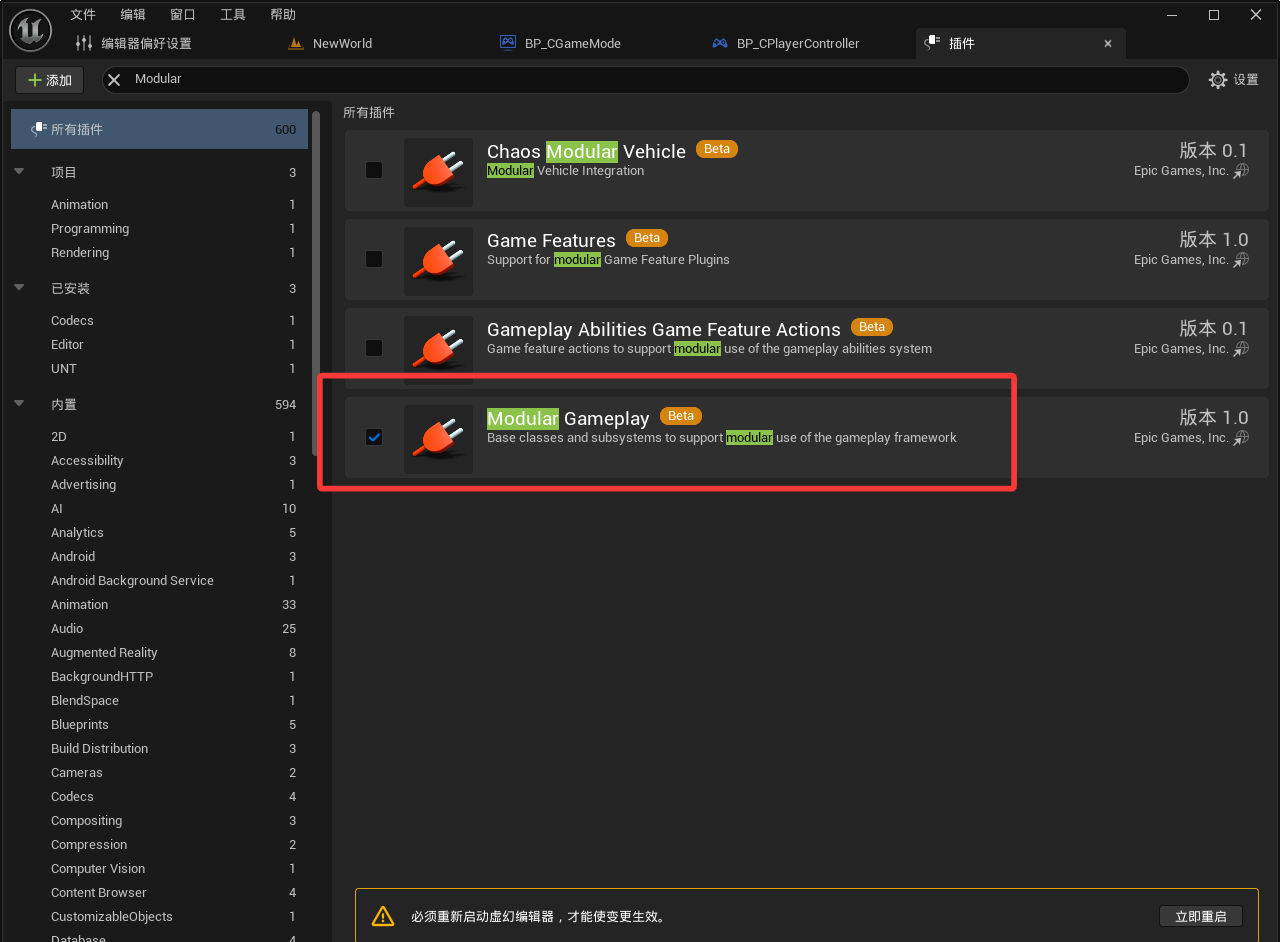Select the Build Distribution category
1280x942 pixels.
tap(159, 748)
